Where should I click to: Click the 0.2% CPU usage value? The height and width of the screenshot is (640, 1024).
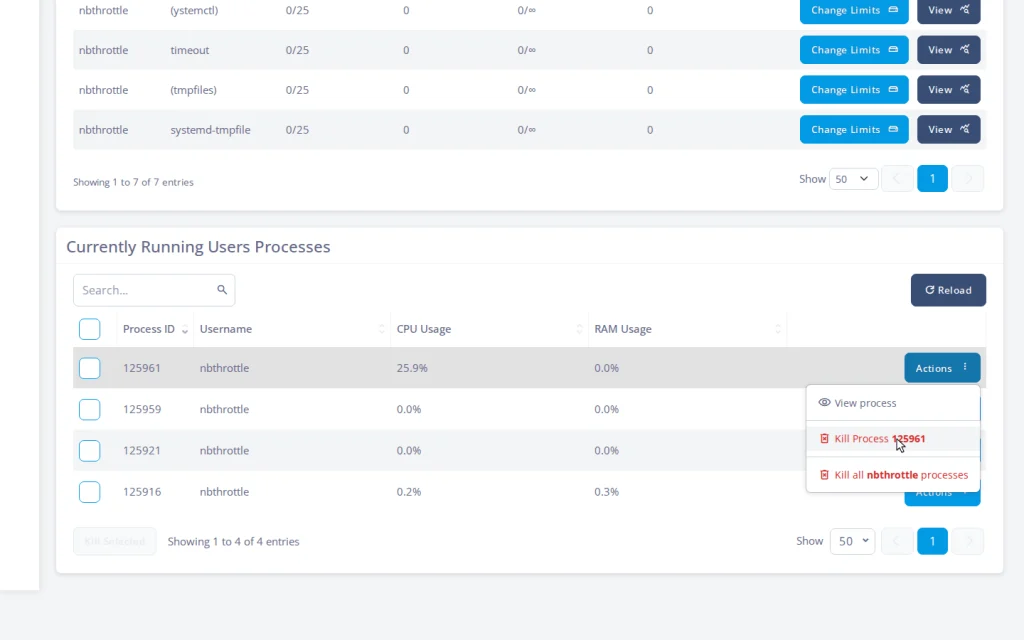tap(409, 492)
